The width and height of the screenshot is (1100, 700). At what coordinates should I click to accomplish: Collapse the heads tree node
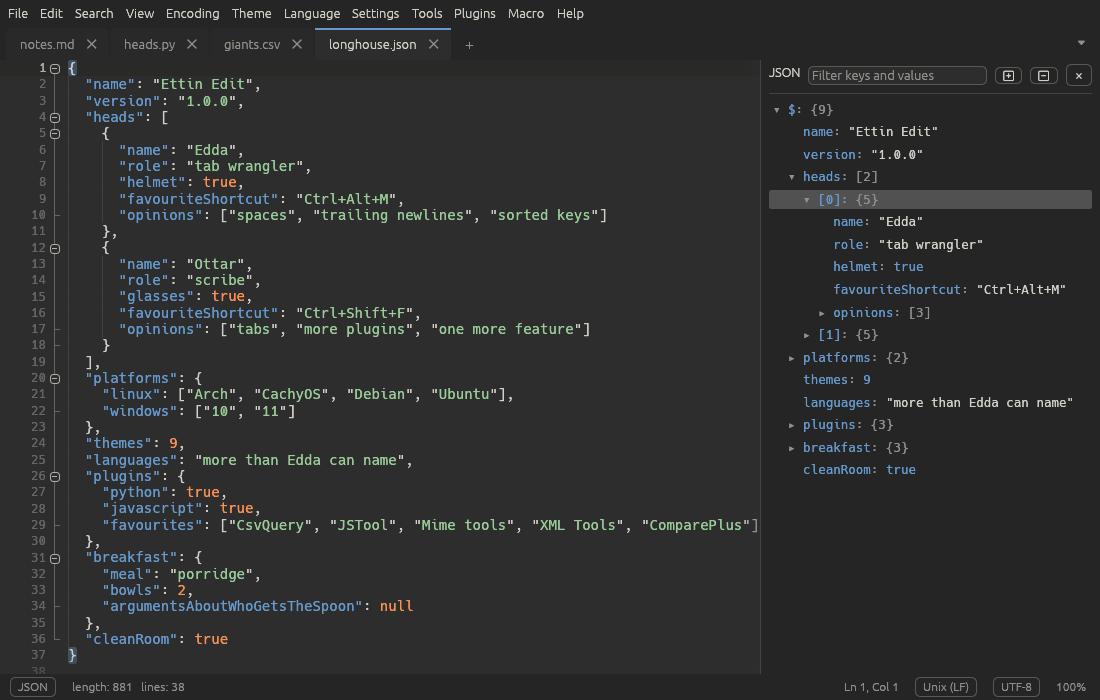(x=791, y=177)
